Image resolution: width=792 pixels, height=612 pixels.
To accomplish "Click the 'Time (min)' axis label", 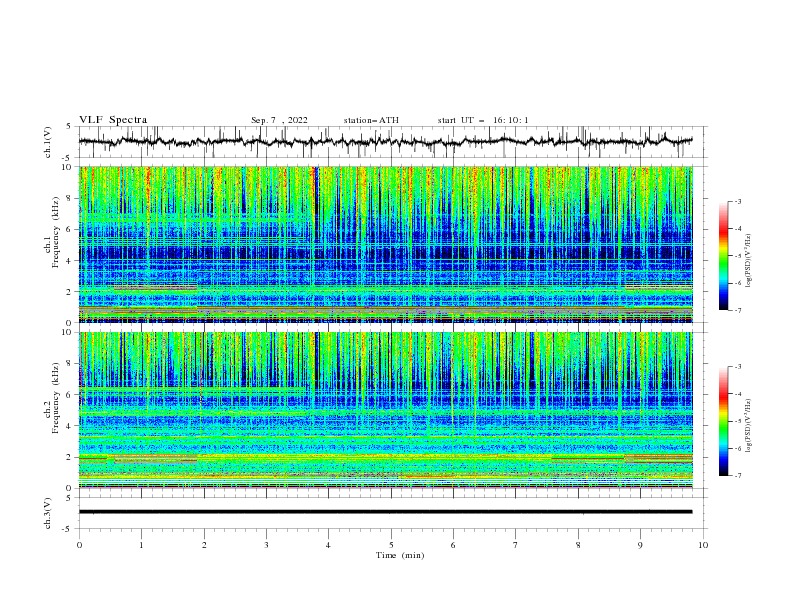I will pyautogui.click(x=400, y=555).
